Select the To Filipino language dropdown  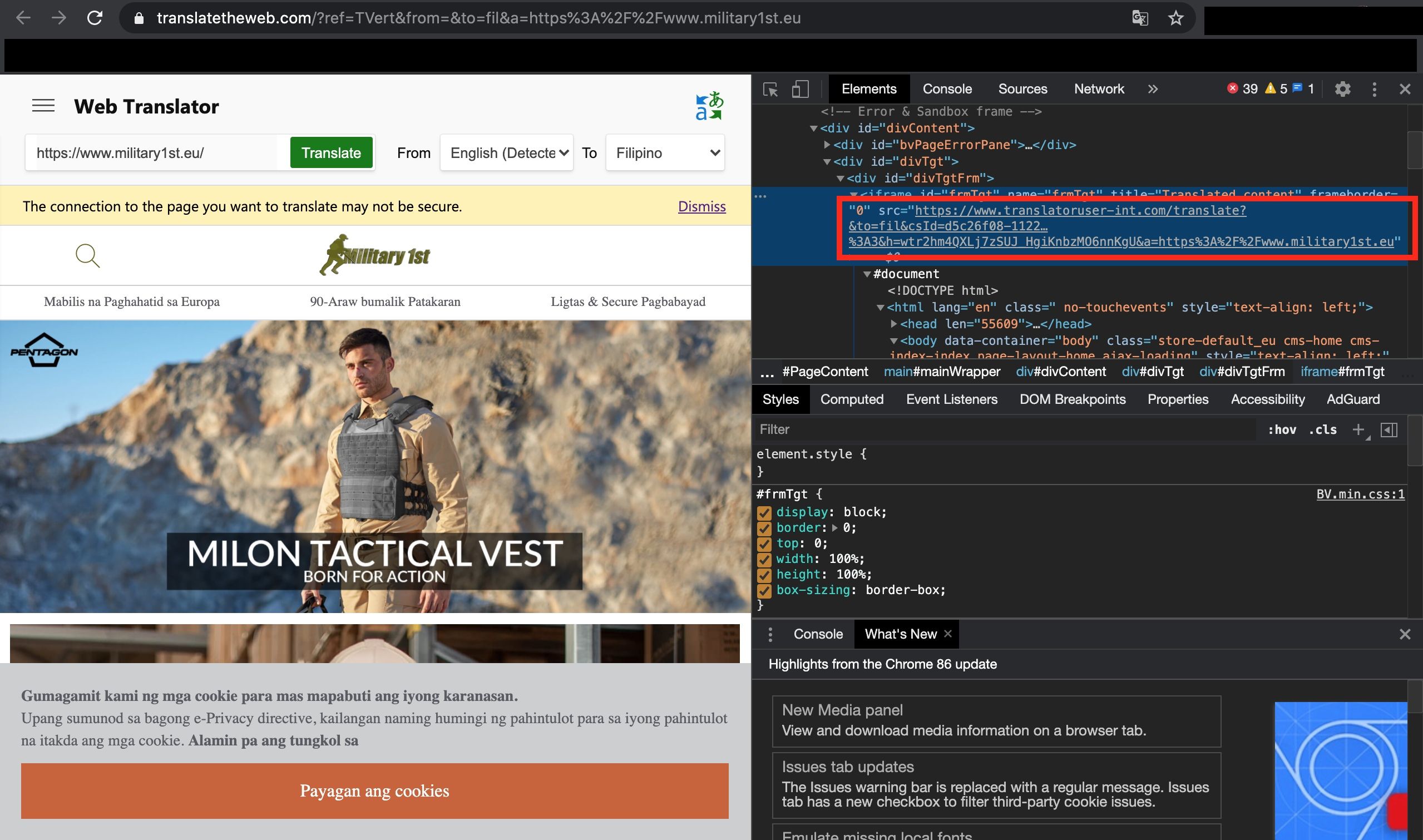(x=665, y=153)
